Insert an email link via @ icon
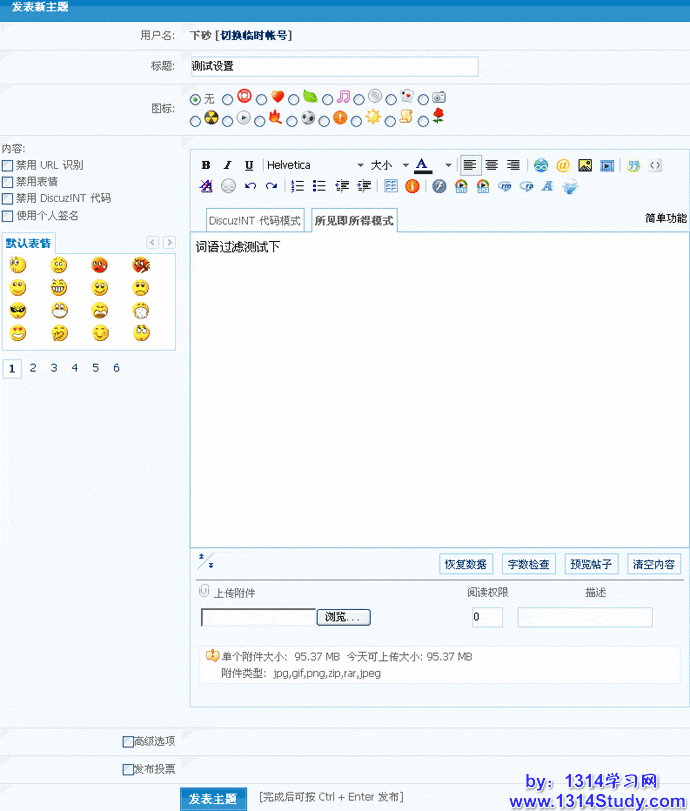Image resolution: width=690 pixels, height=811 pixels. click(563, 165)
